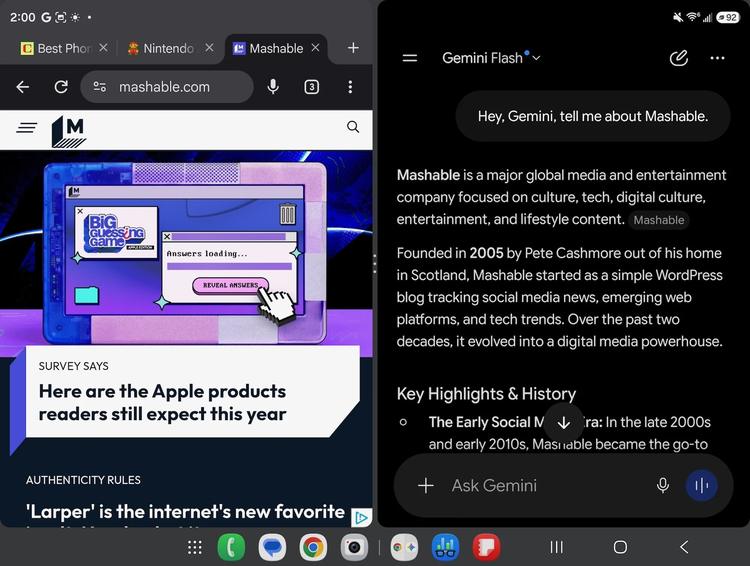Tap the status bar clock showing 2:00
Screen dimensions: 750x566
[x=22, y=17]
